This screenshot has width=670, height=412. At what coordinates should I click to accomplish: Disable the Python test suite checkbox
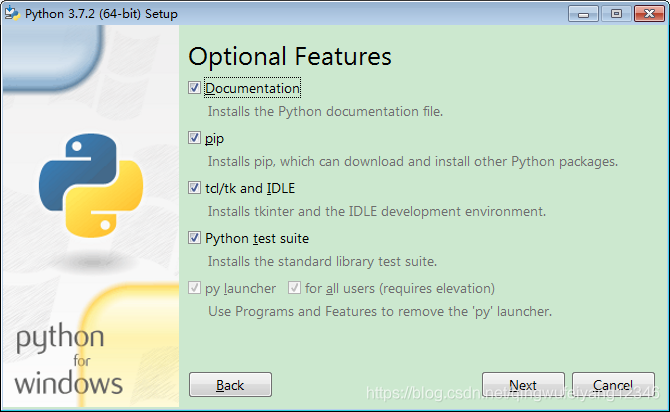point(194,238)
